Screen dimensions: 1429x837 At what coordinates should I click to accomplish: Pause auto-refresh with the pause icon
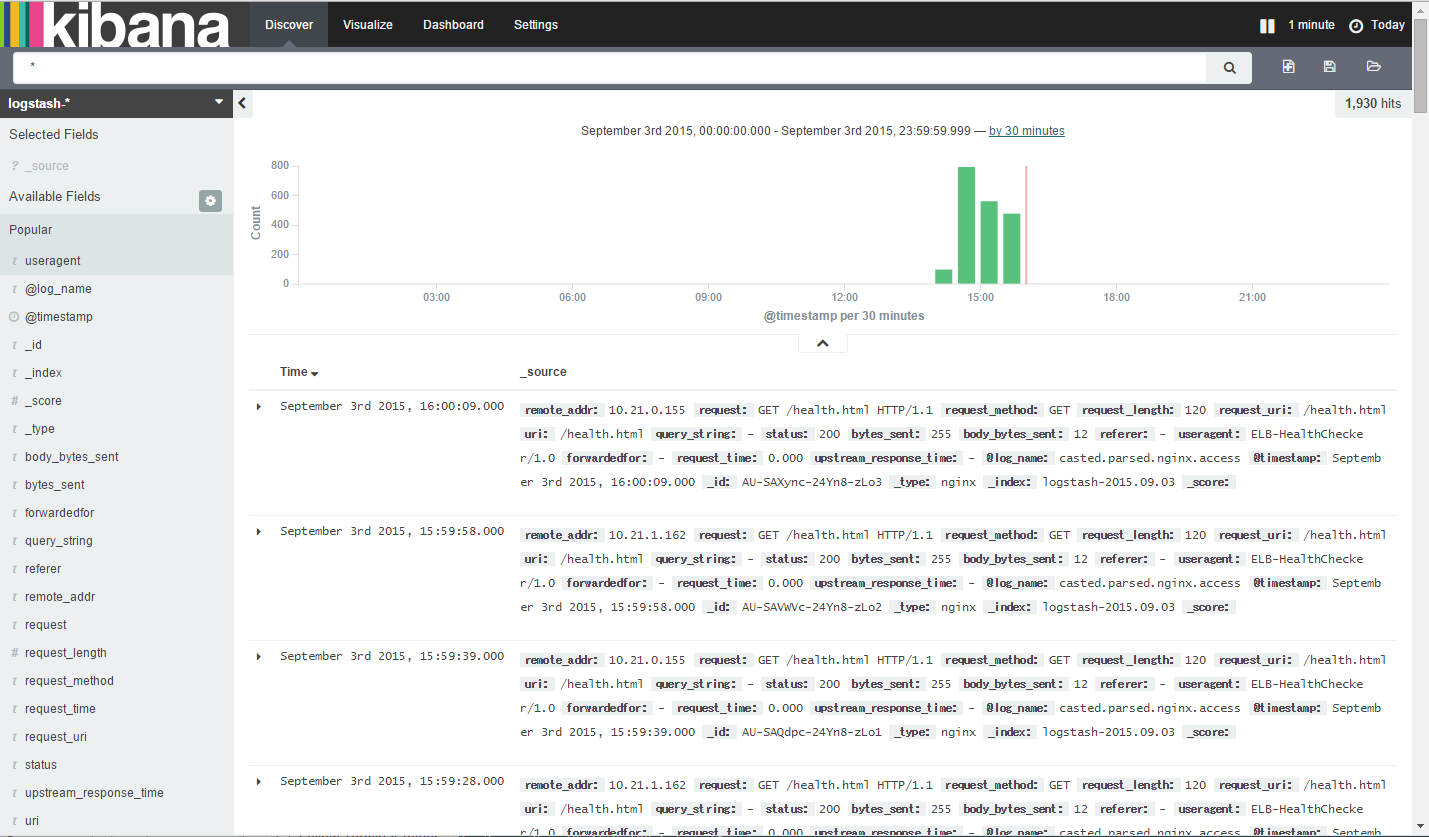click(1267, 26)
